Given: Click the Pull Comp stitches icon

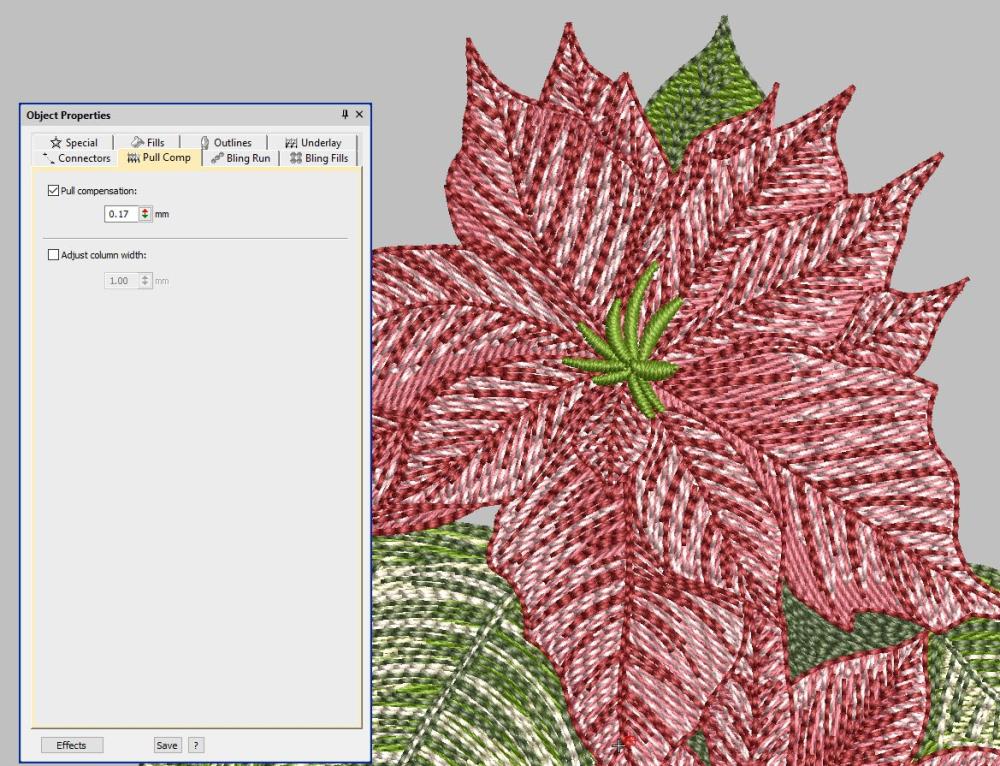Looking at the screenshot, I should [x=132, y=158].
